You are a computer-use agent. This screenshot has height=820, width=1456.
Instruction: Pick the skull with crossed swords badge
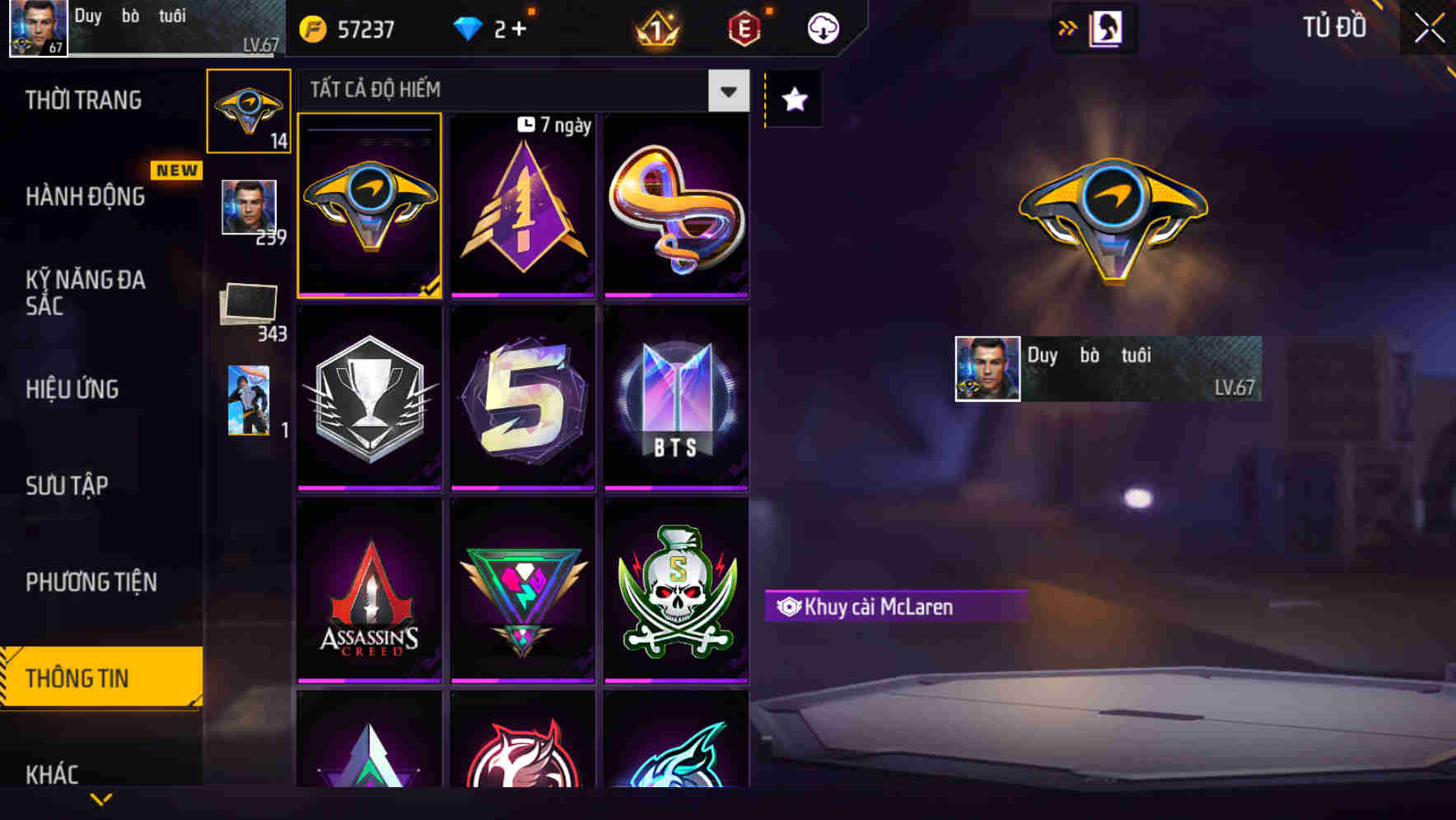click(x=676, y=591)
